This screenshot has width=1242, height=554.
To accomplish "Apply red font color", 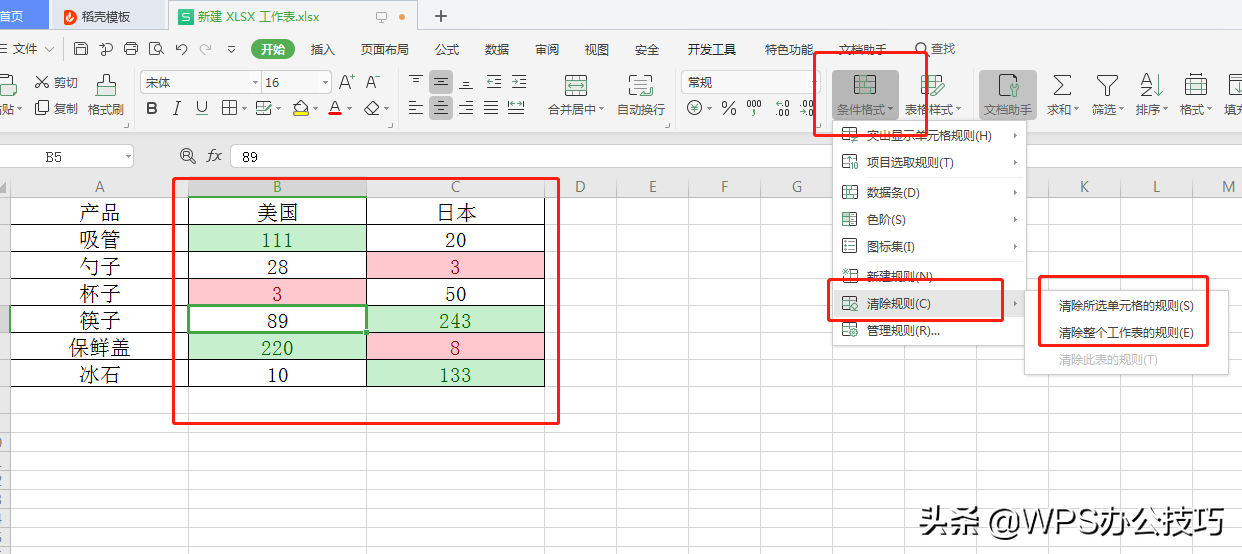I will [336, 108].
